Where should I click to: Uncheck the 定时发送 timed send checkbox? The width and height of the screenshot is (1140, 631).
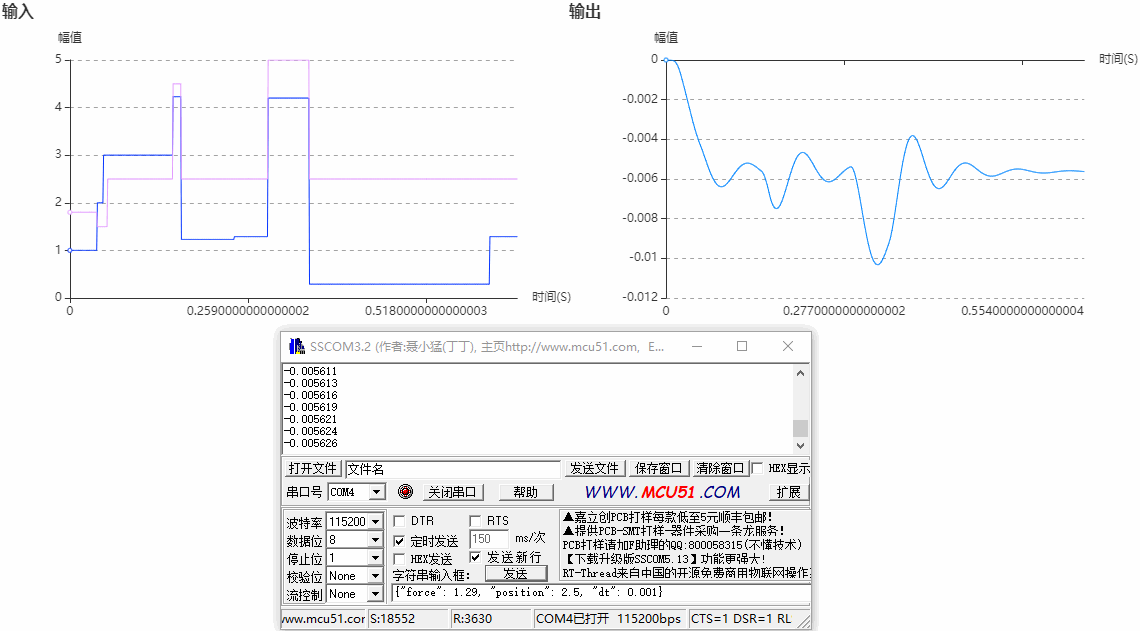coord(400,540)
